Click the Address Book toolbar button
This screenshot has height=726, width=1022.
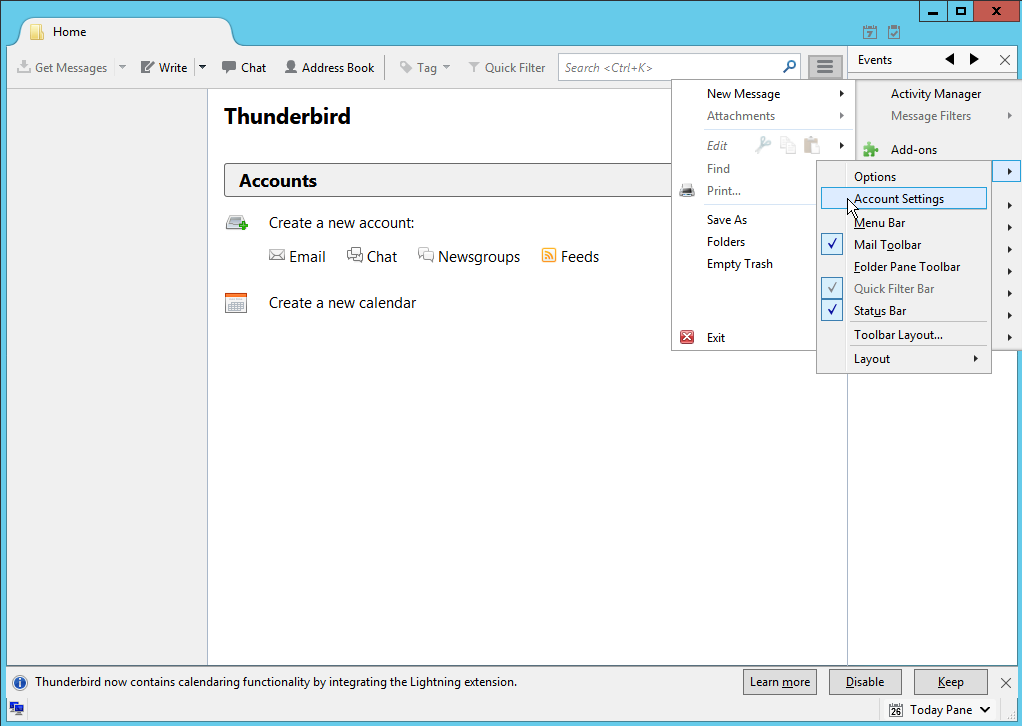point(329,67)
